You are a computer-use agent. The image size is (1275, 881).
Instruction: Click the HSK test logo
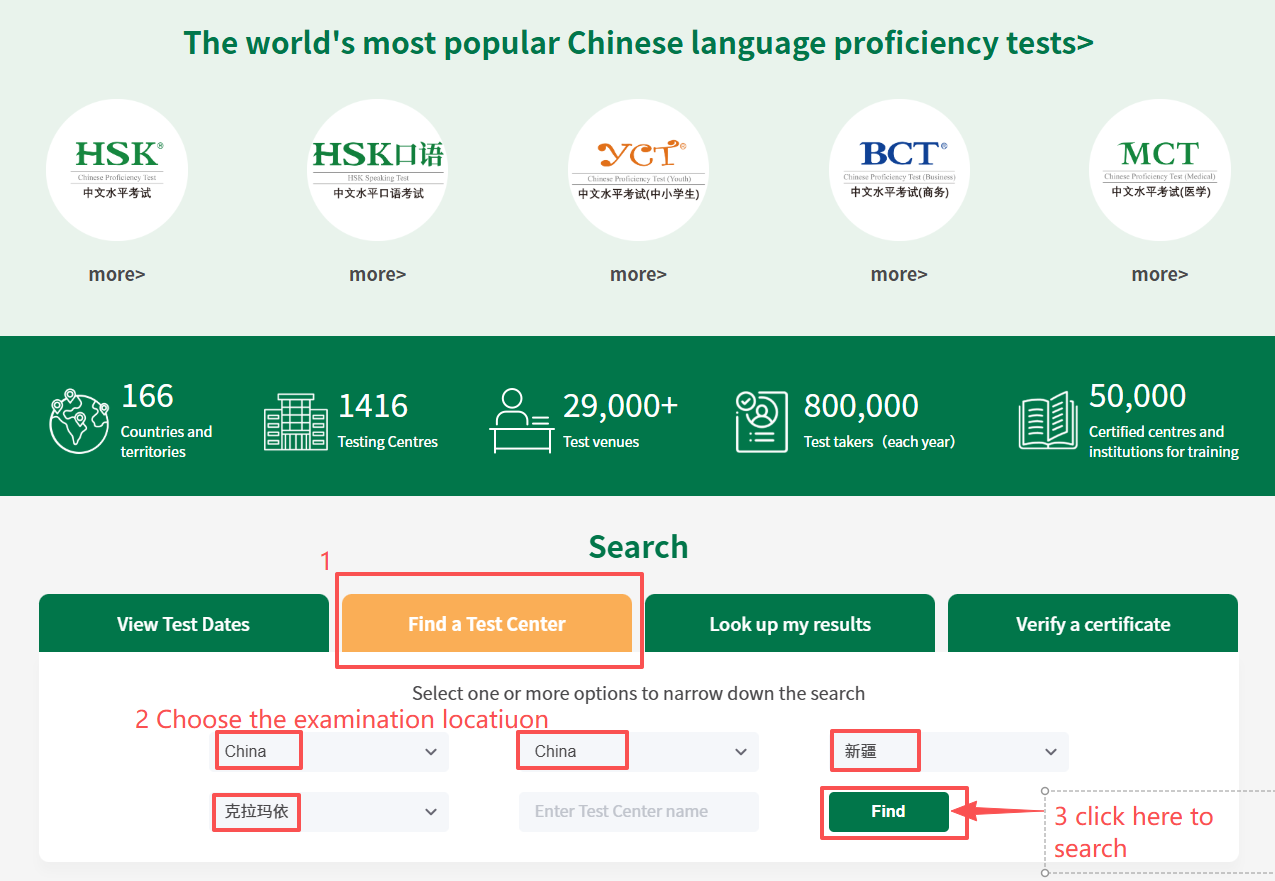pos(117,170)
